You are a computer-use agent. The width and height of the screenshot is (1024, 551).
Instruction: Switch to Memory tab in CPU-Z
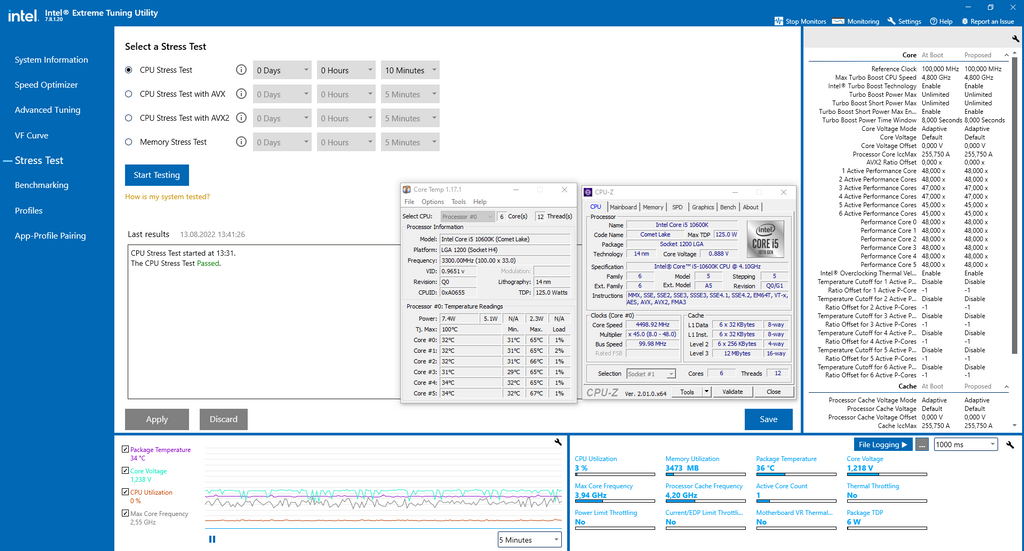652,207
